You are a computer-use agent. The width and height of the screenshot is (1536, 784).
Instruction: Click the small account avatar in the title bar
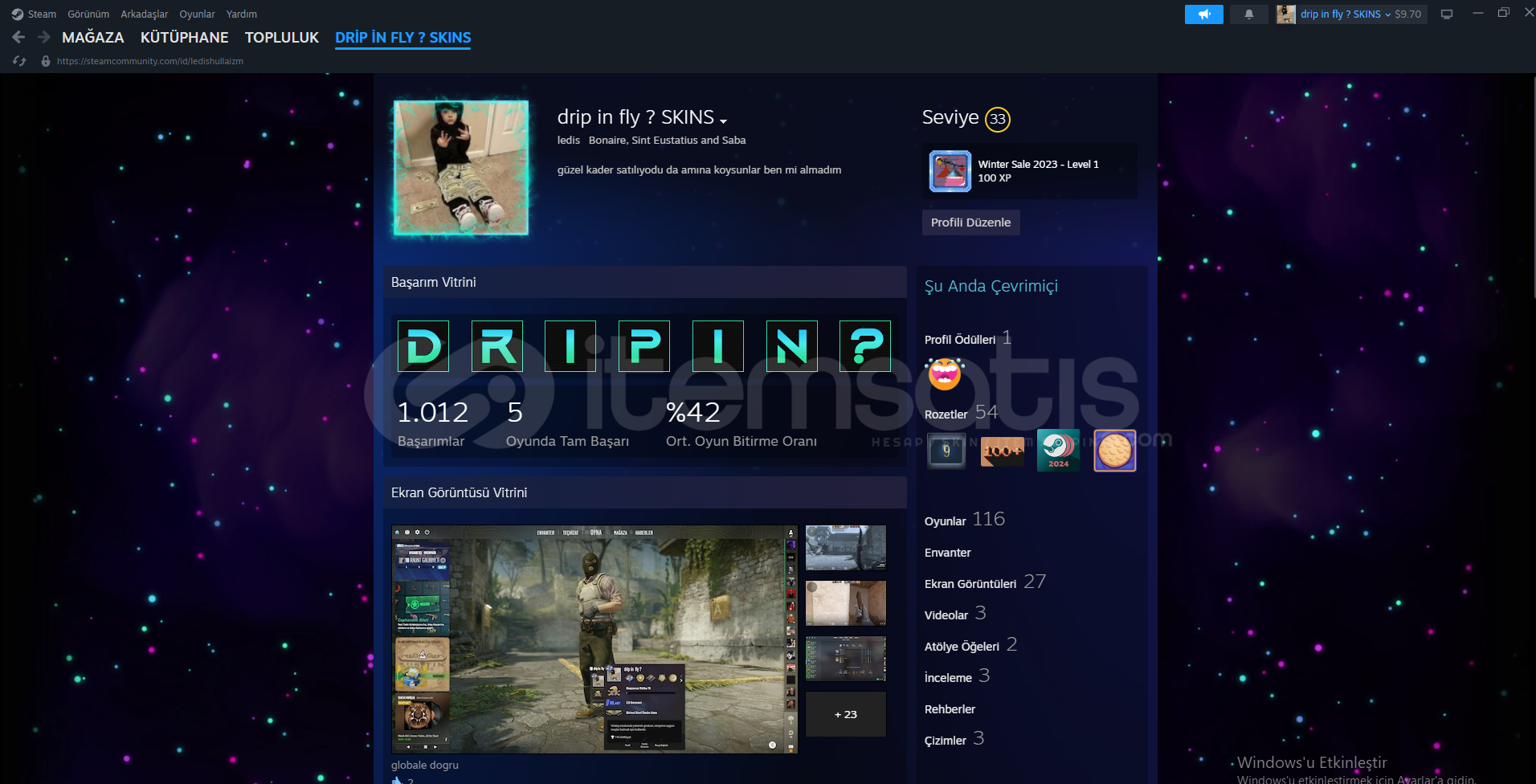pos(1286,14)
